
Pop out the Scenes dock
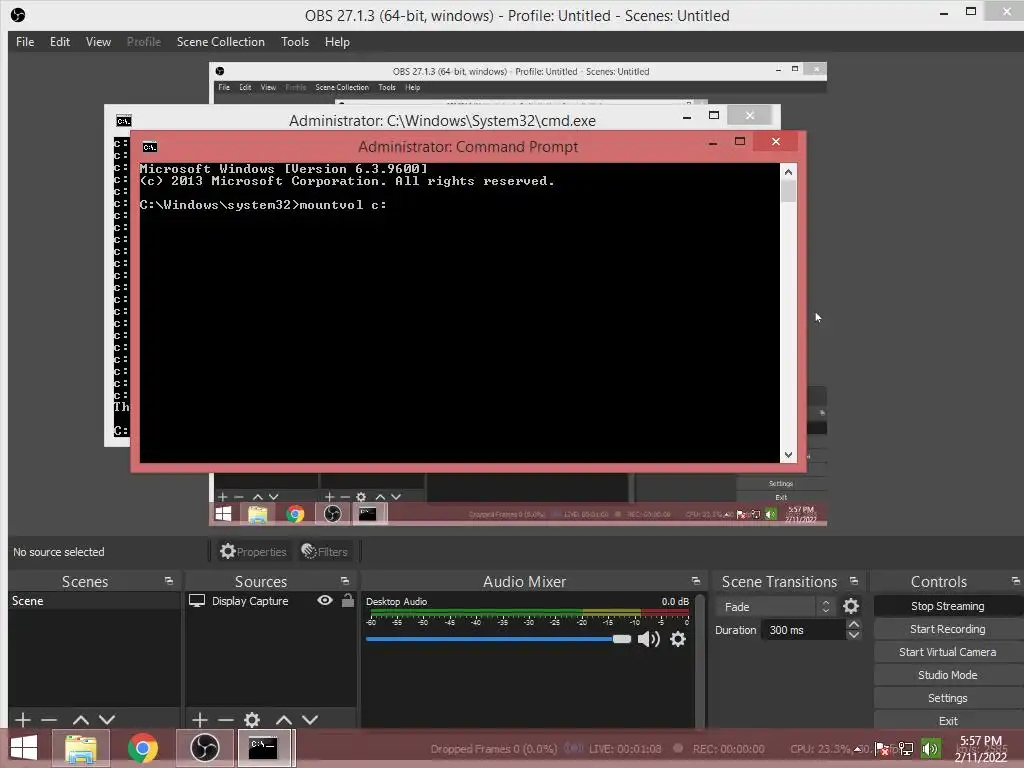coord(169,581)
